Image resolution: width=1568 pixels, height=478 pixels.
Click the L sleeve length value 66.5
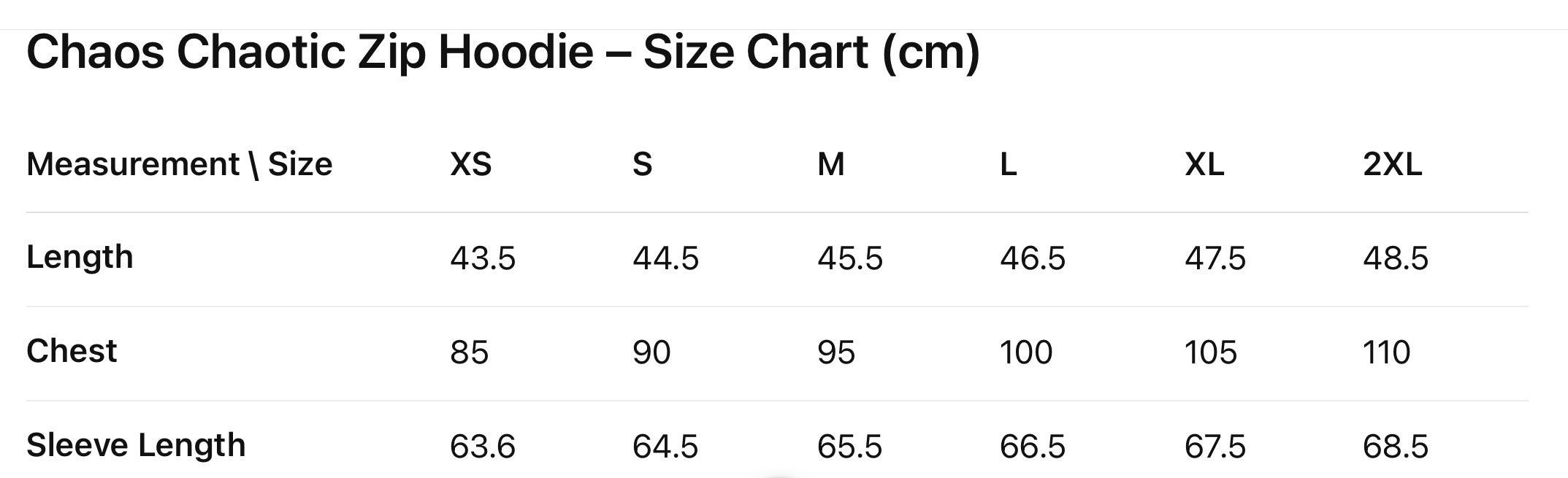1032,446
